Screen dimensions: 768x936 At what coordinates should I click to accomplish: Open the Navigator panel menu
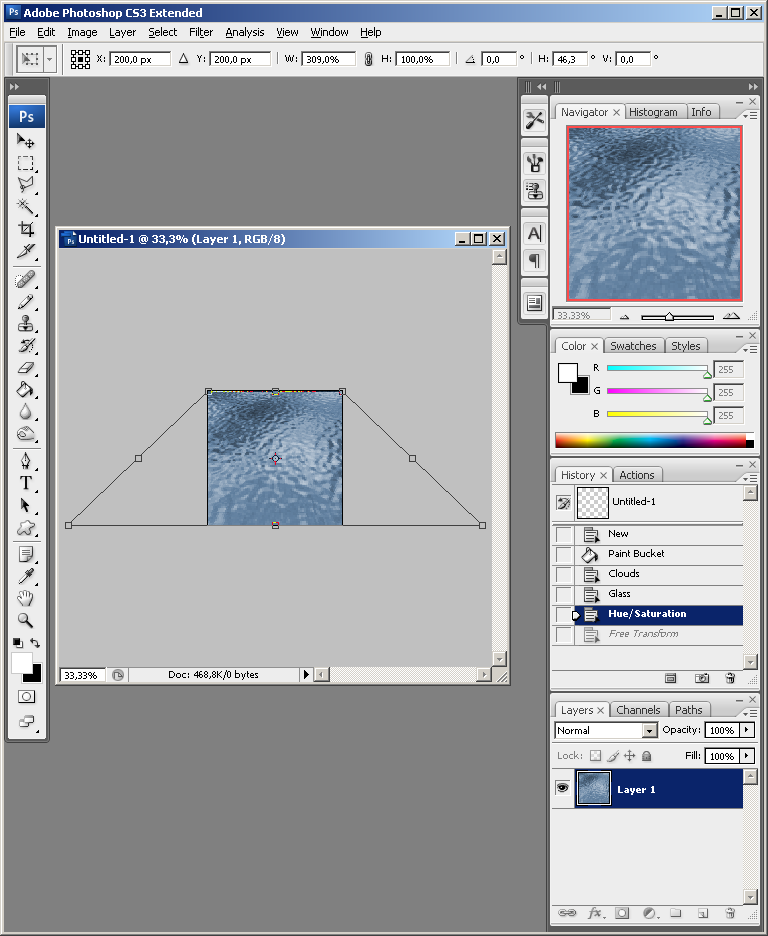(750, 115)
